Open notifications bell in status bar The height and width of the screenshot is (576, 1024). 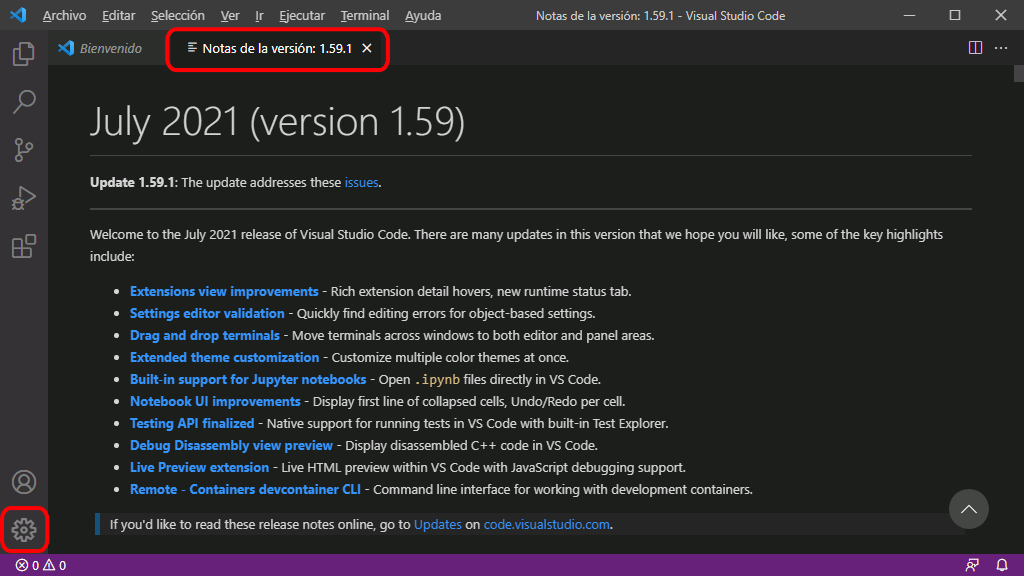click(1002, 565)
